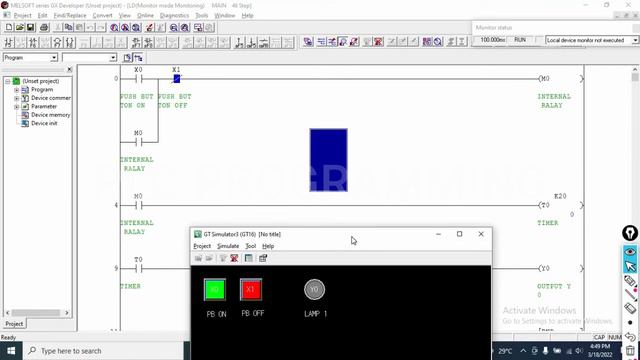Open a project with the folder icon
The image size is (640, 360).
point(20,27)
